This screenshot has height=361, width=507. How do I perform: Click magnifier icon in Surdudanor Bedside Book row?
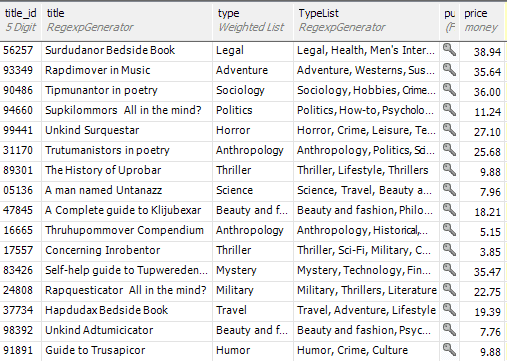point(449,50)
